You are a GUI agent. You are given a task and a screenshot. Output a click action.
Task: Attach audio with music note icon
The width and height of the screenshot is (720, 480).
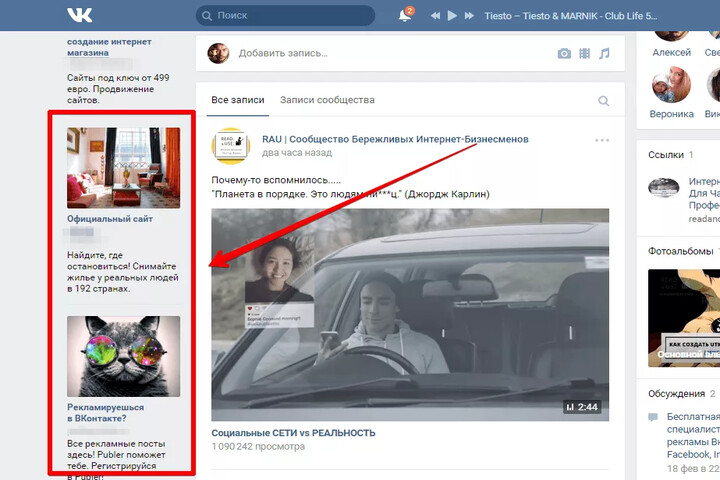[x=603, y=53]
